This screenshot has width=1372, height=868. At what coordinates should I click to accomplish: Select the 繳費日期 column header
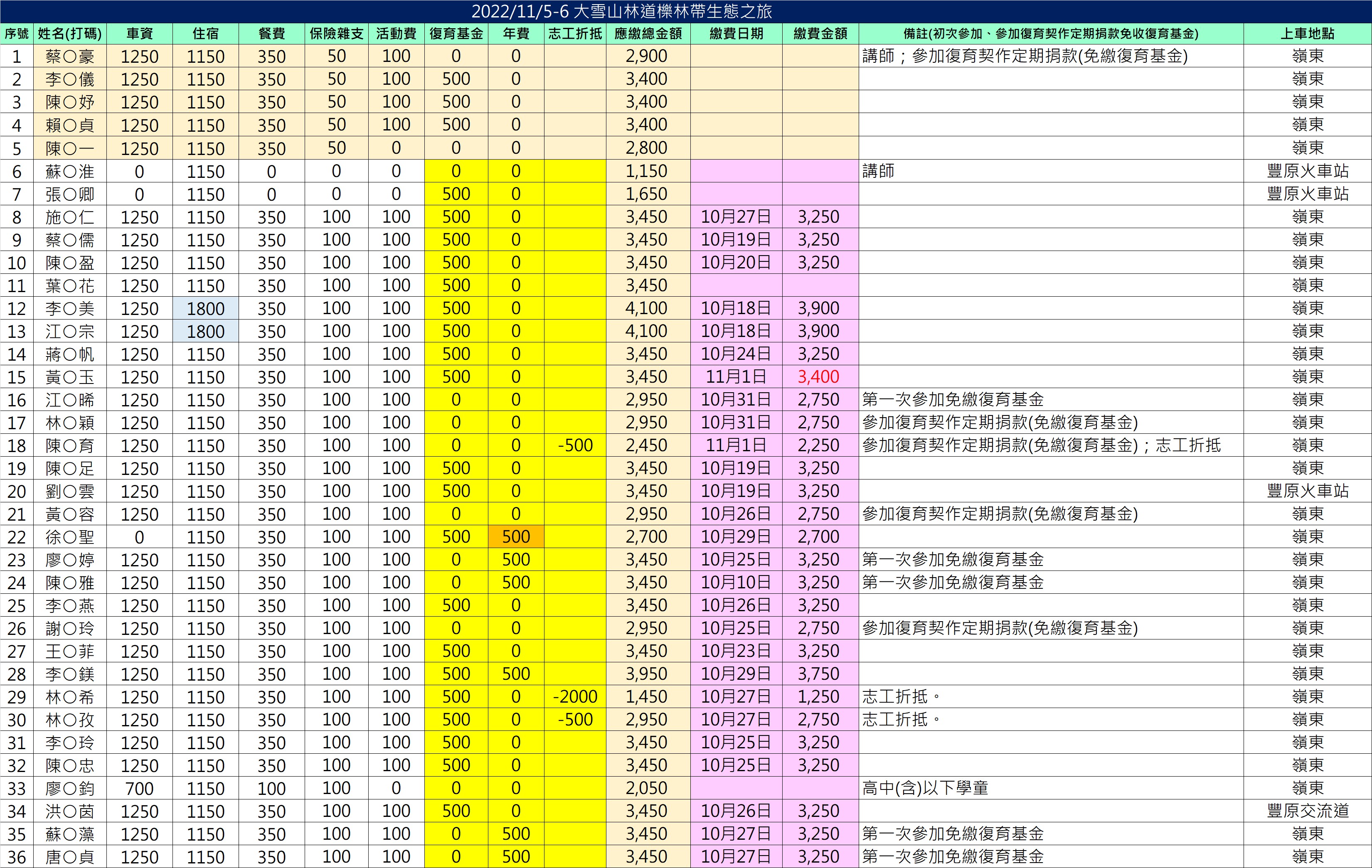coord(736,34)
